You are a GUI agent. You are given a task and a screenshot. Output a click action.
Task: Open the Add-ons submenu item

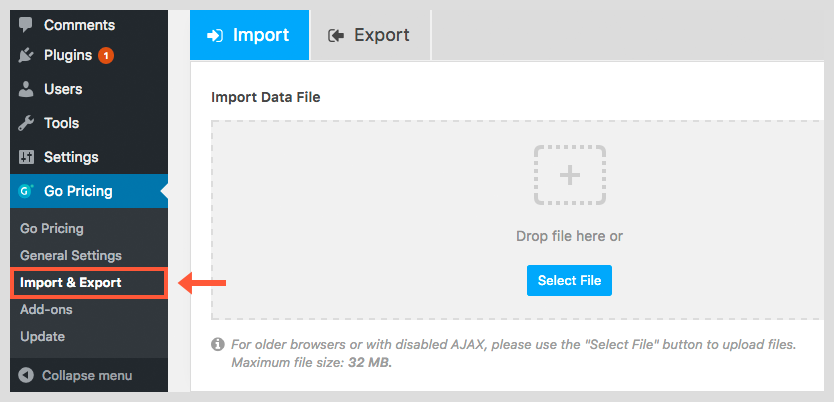46,309
